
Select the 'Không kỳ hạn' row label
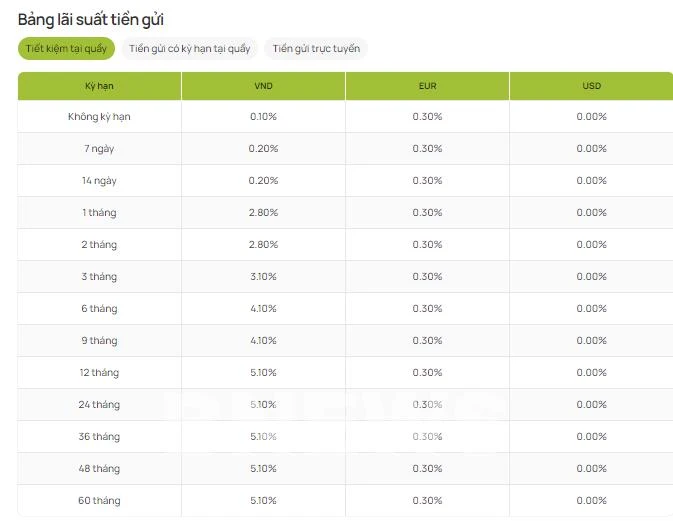99,117
